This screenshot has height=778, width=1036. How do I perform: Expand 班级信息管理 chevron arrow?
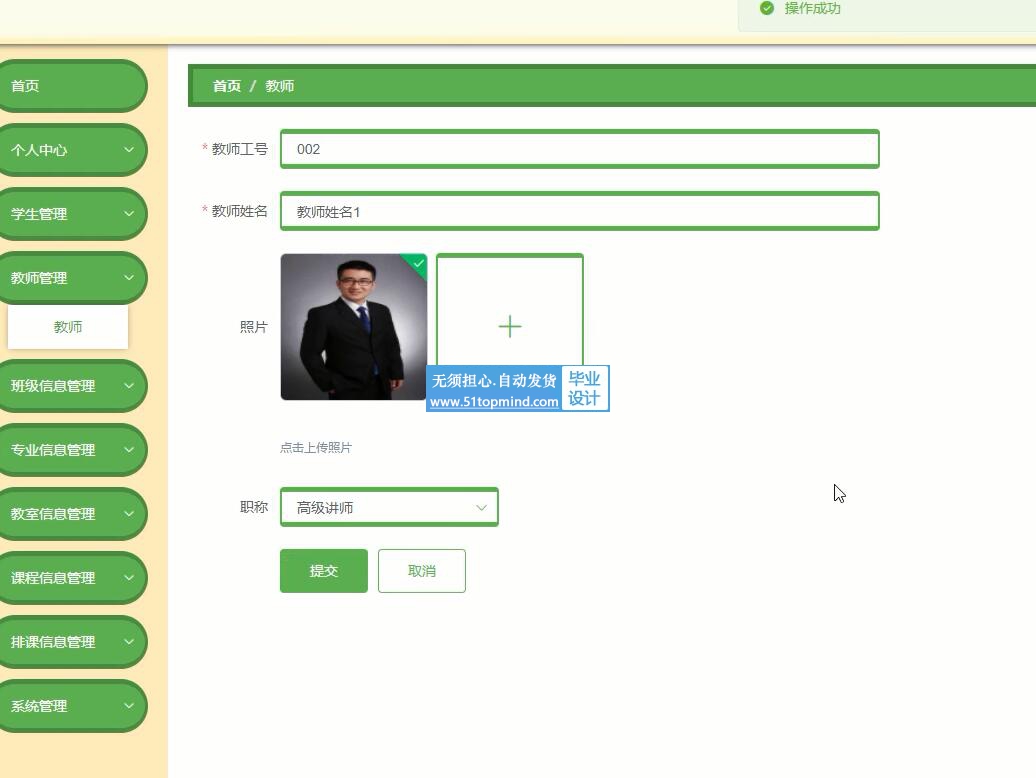[x=129, y=386]
